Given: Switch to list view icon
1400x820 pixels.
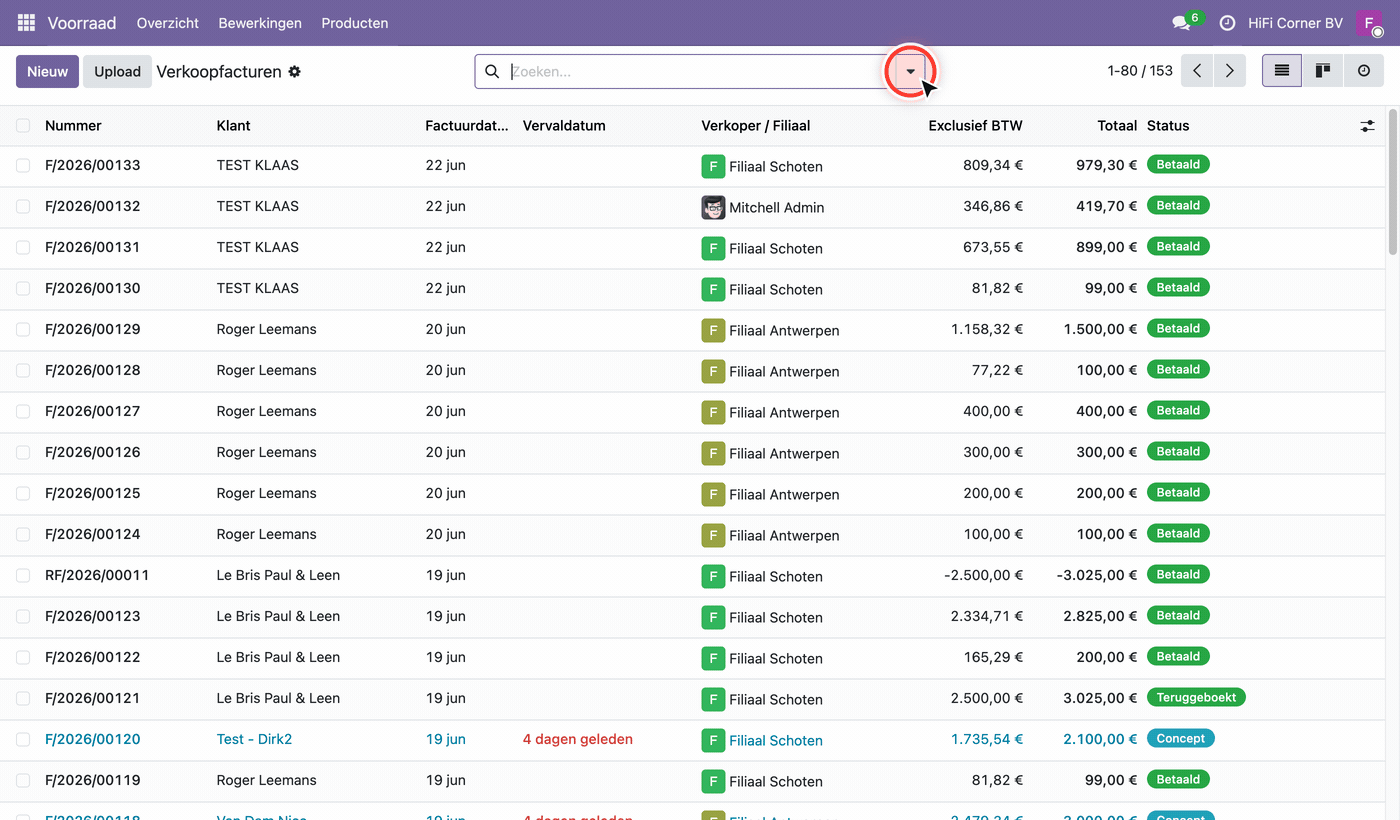Looking at the screenshot, I should (1282, 71).
